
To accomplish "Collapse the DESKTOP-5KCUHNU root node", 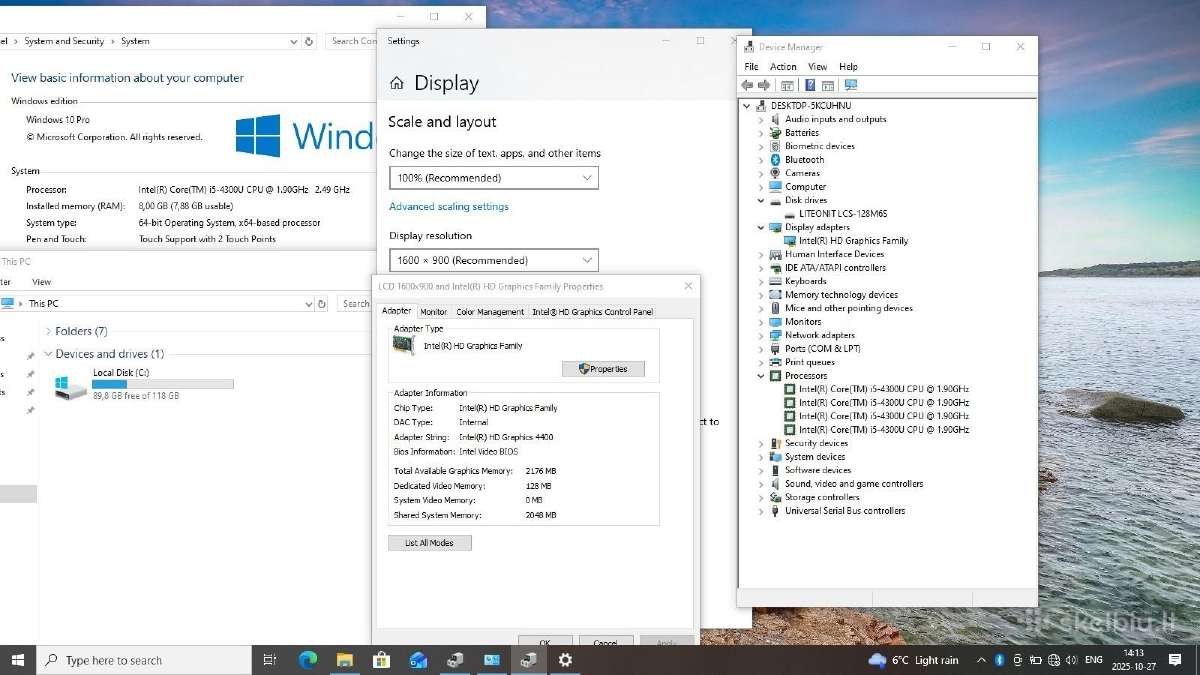I will pos(746,105).
